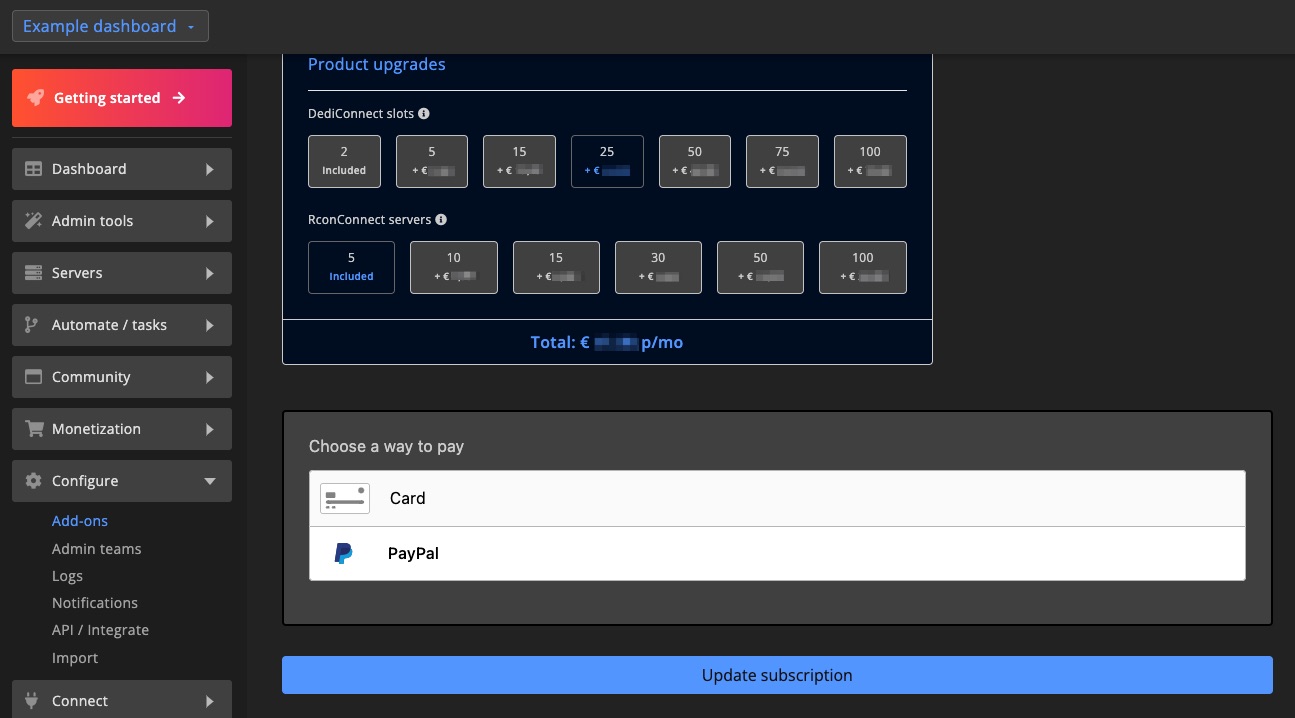
Task: Click the PayPal logo icon
Action: tap(344, 553)
